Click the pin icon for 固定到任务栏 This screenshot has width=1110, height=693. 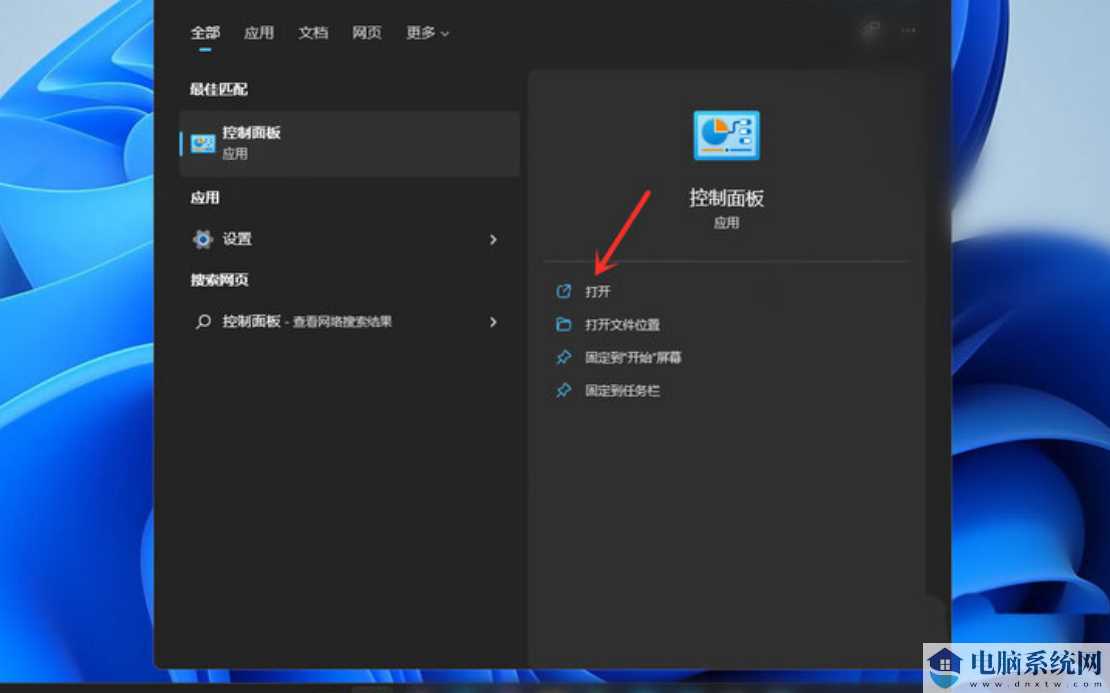564,390
